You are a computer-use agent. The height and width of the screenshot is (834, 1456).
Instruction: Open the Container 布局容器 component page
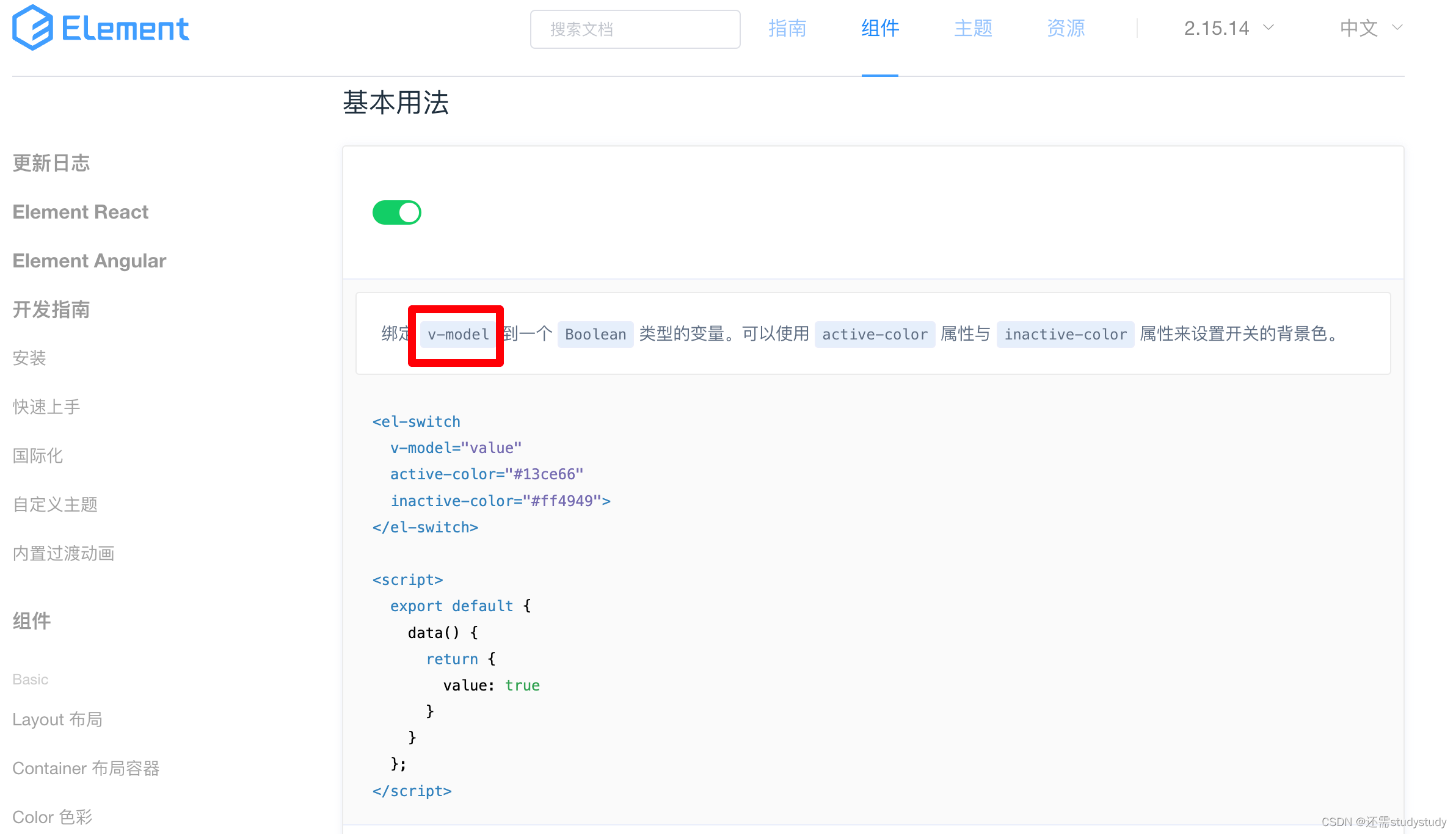click(86, 769)
